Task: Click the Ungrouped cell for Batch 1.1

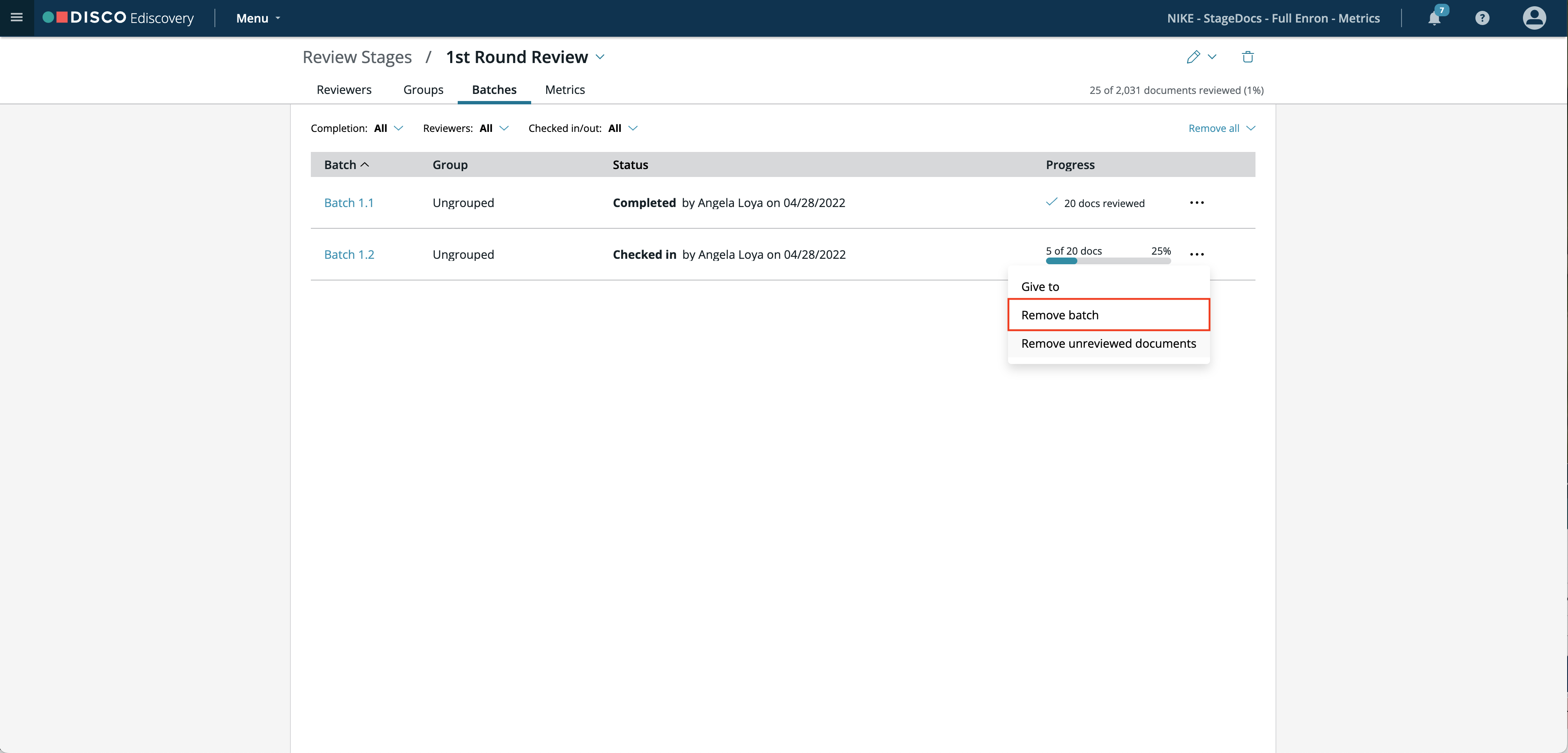Action: coord(463,203)
